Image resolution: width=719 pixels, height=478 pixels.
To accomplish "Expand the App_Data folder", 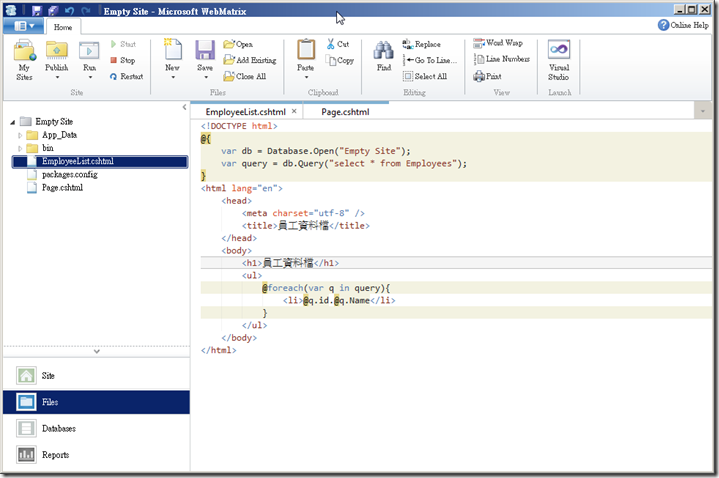I will (x=20, y=135).
